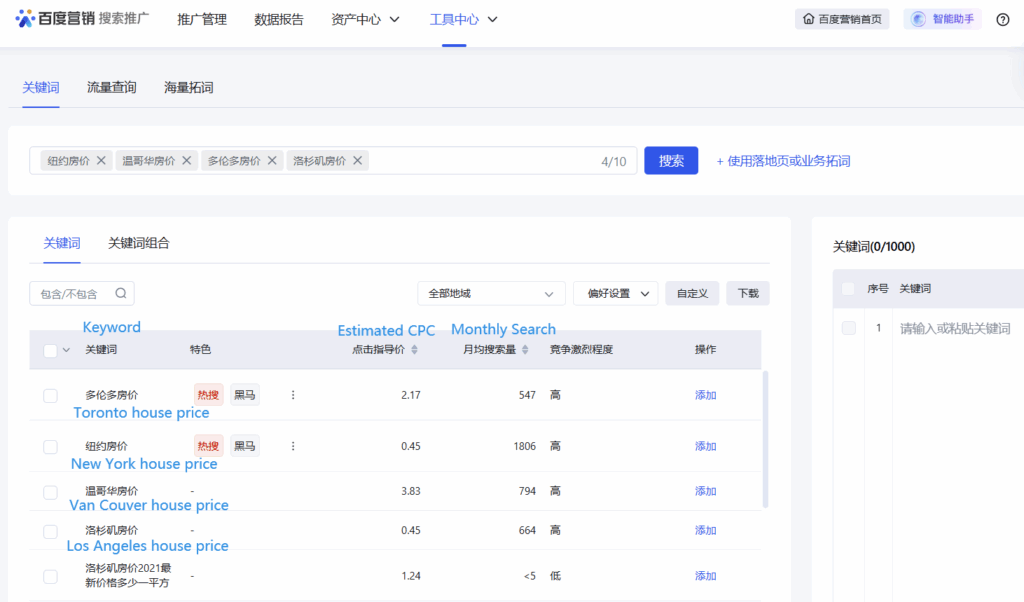Select the top 关键词 tab

pos(40,87)
